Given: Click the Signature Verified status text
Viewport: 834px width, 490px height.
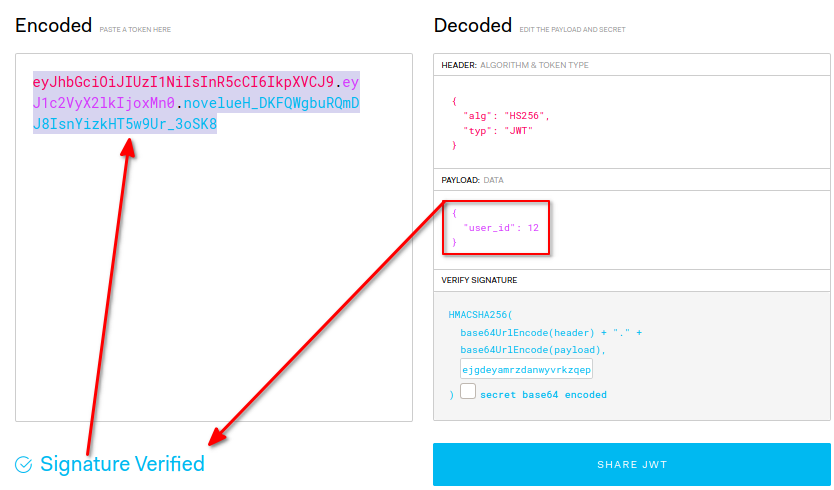Looking at the screenshot, I should tap(122, 464).
